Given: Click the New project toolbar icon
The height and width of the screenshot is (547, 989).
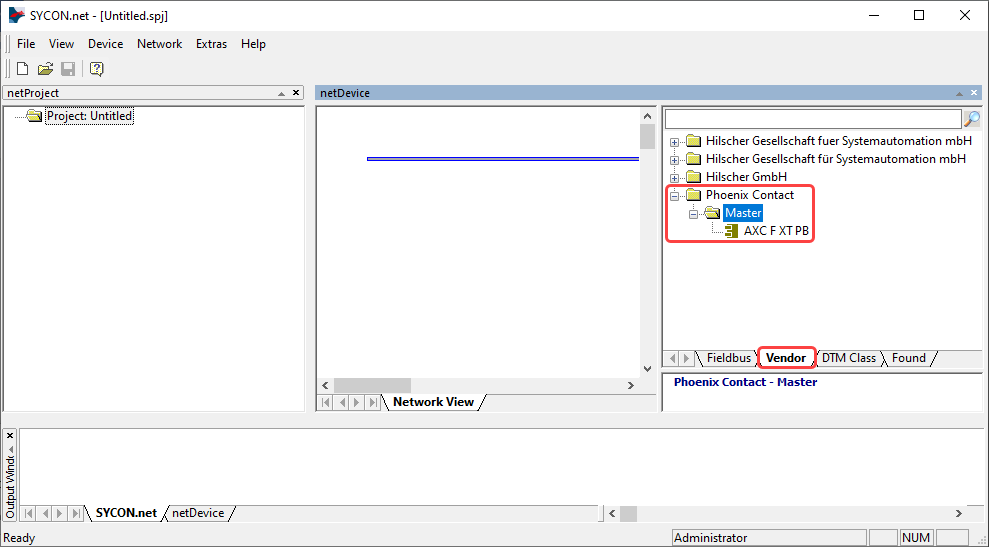Looking at the screenshot, I should [x=23, y=69].
